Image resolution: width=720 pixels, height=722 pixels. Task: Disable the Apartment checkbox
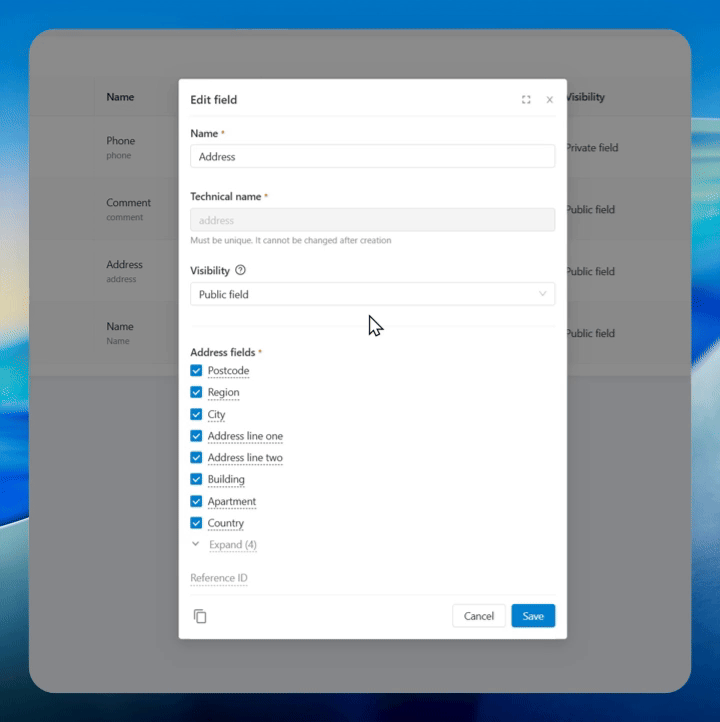(196, 501)
